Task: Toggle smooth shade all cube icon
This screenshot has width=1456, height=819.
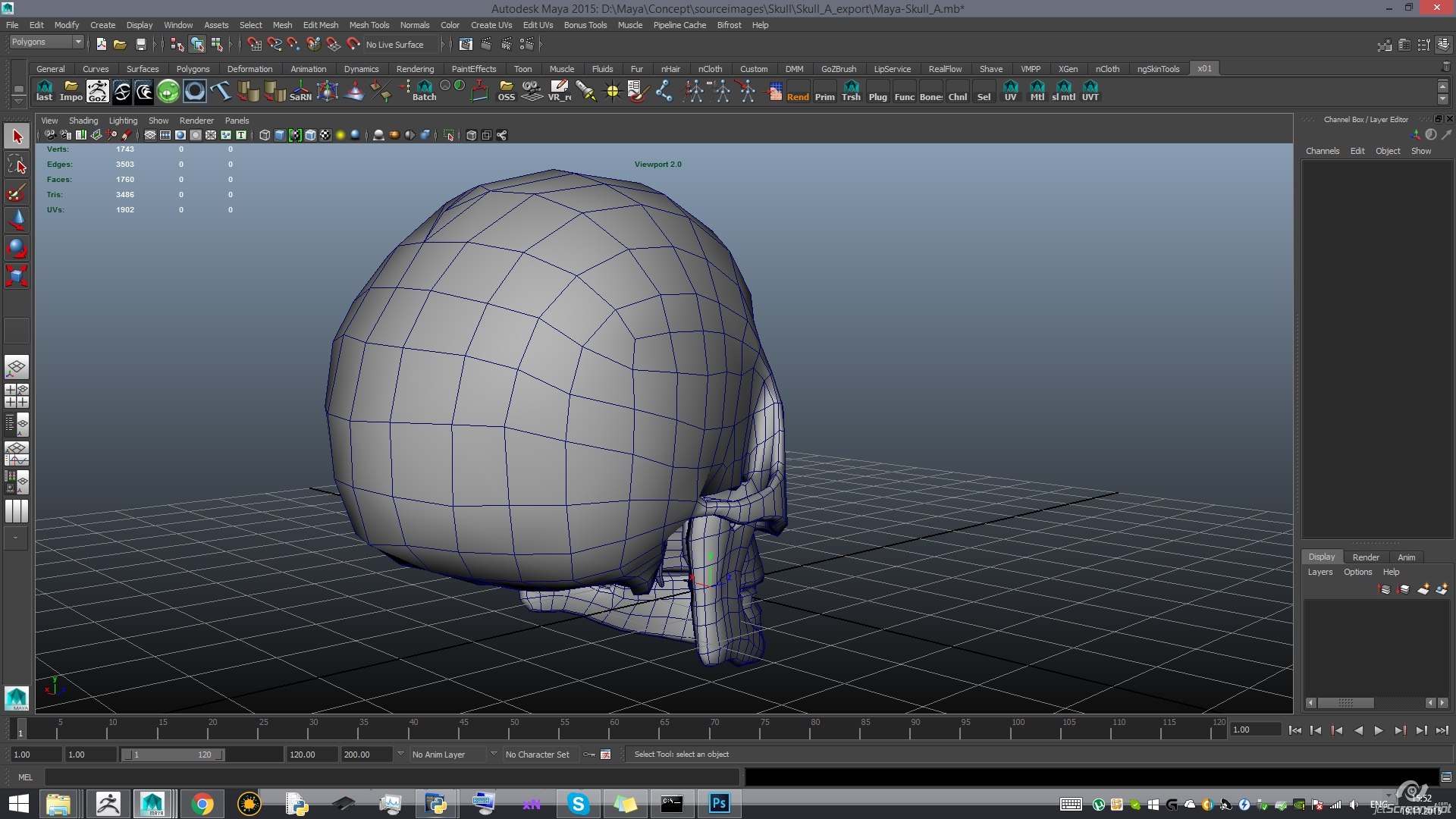Action: pyautogui.click(x=280, y=136)
